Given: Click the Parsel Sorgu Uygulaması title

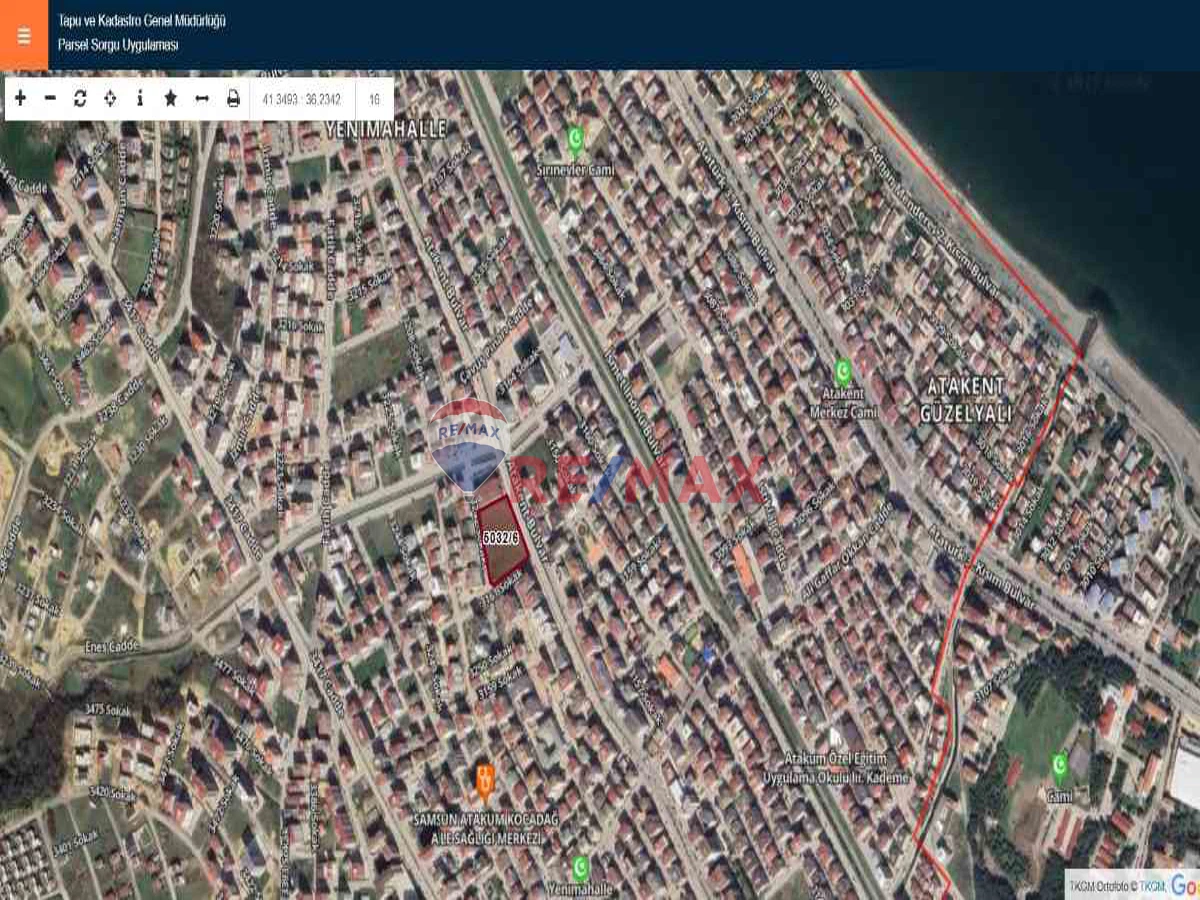Looking at the screenshot, I should click(118, 45).
